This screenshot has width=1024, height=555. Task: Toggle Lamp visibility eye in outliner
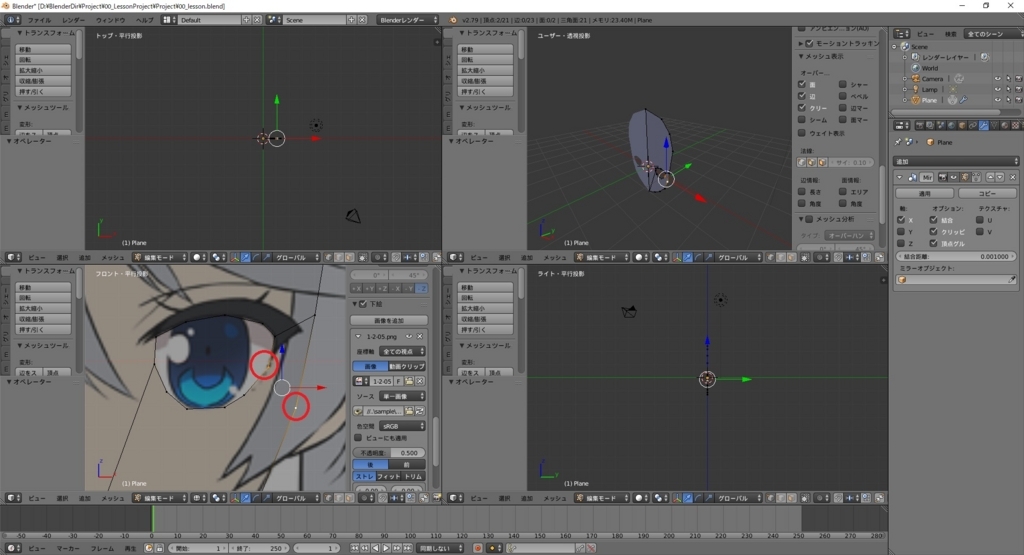[998, 89]
